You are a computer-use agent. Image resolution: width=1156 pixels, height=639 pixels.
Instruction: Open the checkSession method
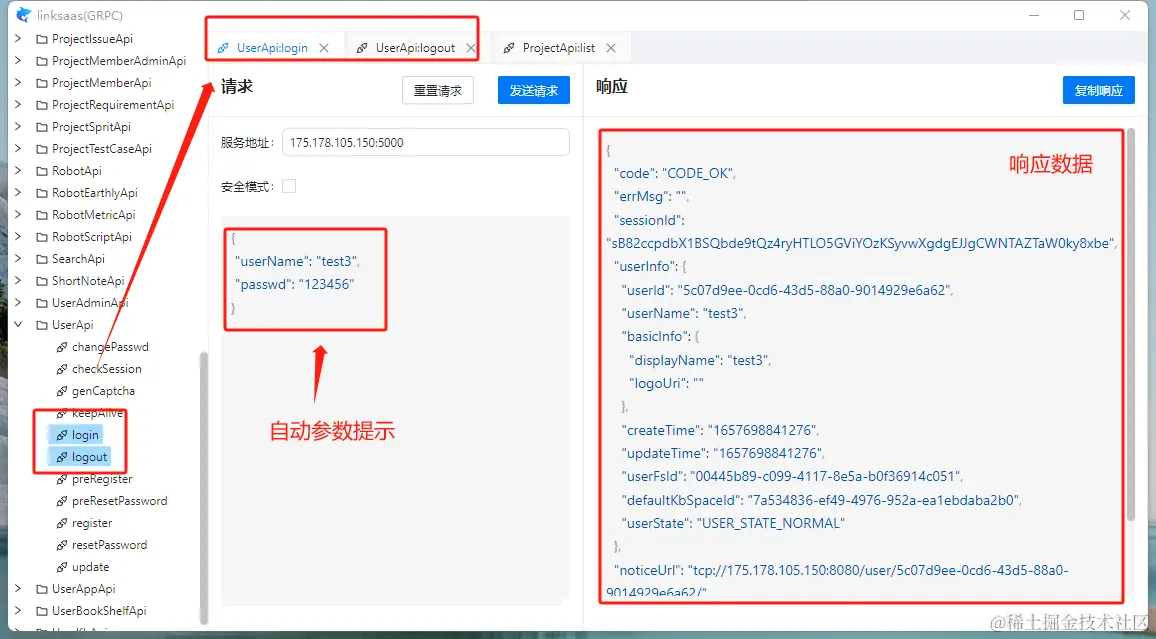pos(106,369)
